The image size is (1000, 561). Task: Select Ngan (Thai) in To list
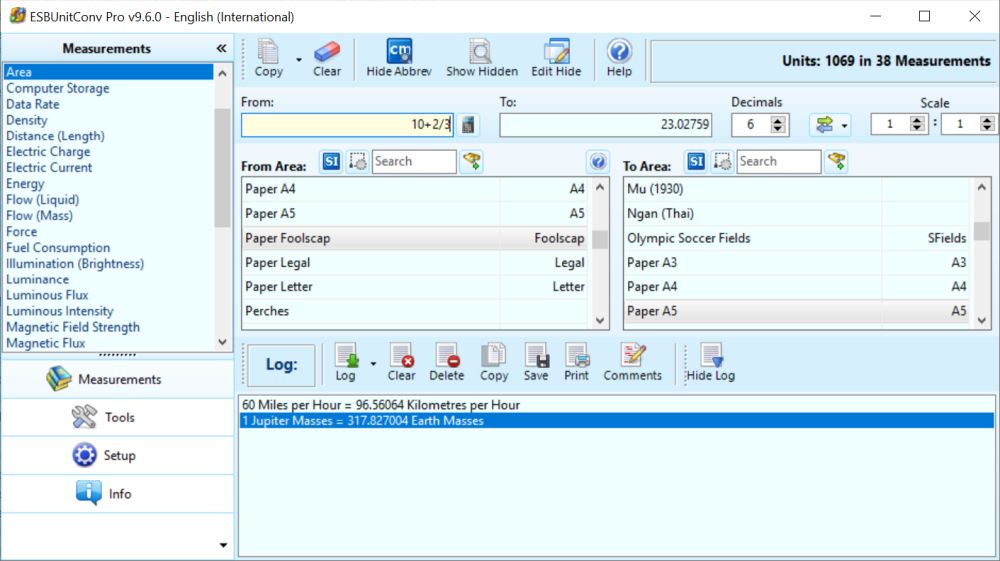click(797, 214)
